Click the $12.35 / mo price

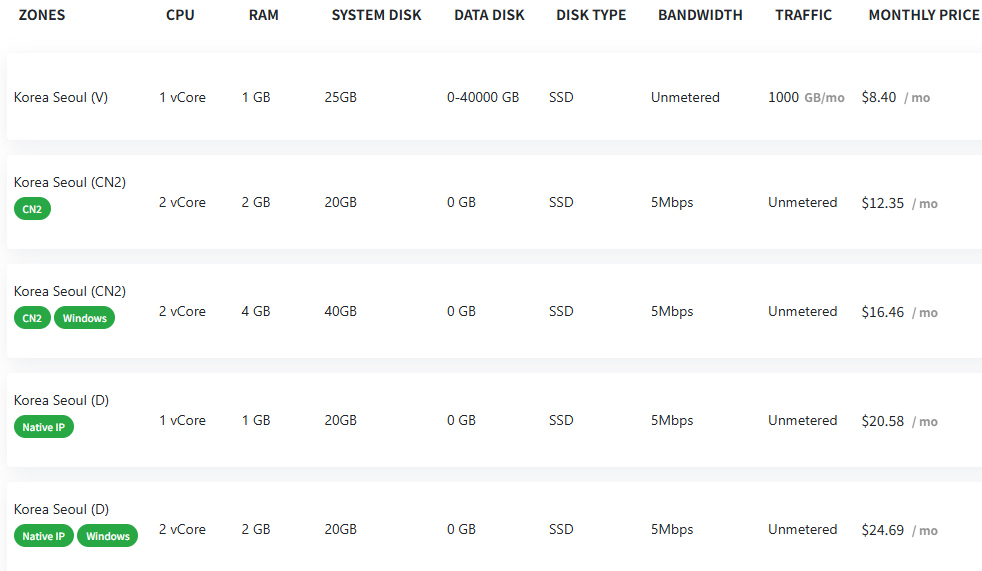(x=899, y=203)
